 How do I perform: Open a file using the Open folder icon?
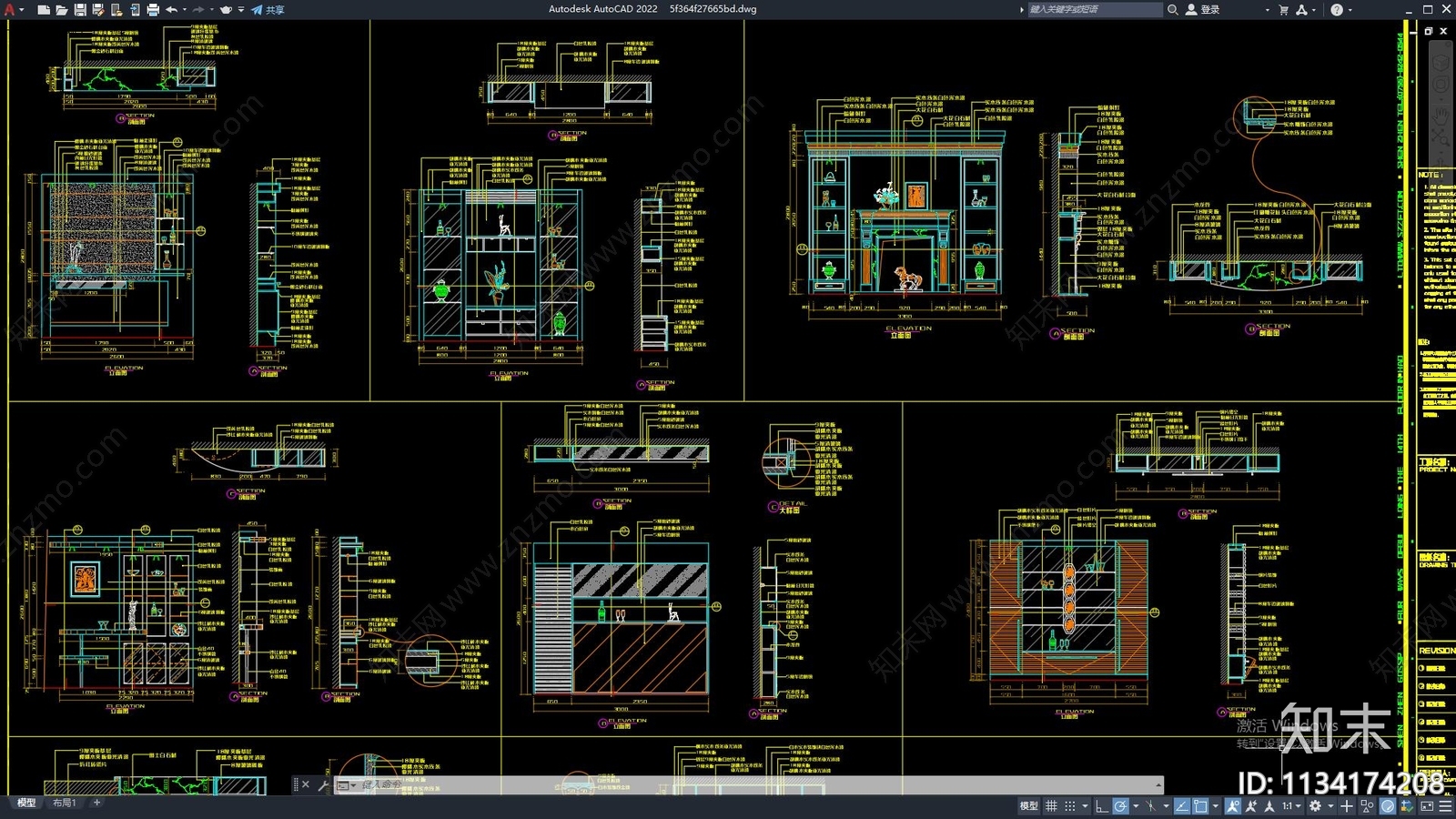tap(61, 10)
